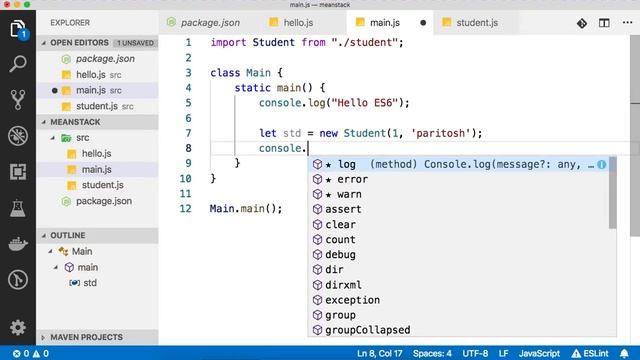Change language mode via JavaScript
The width and height of the screenshot is (640, 360).
click(539, 353)
